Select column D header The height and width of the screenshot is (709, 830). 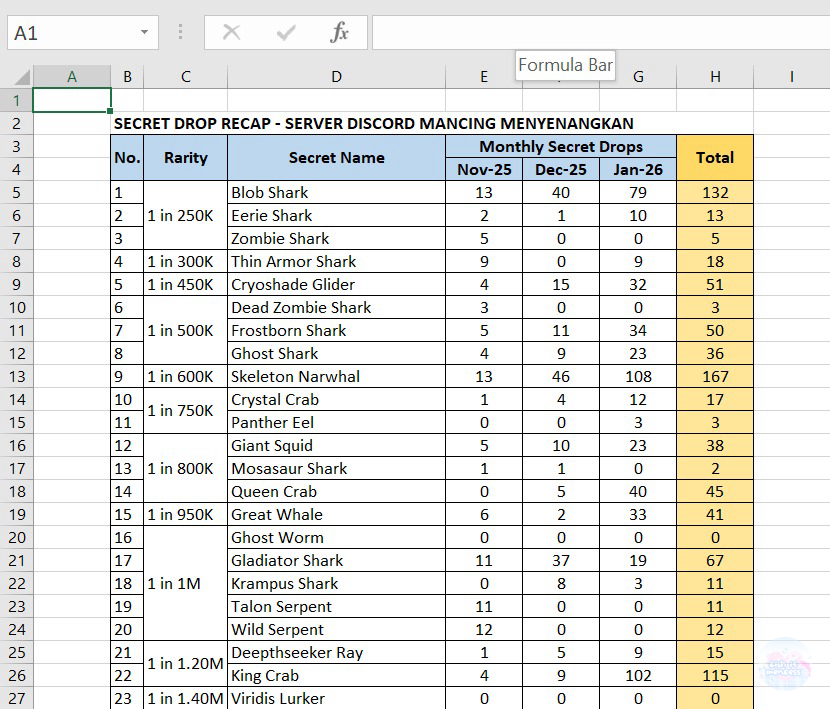[336, 77]
